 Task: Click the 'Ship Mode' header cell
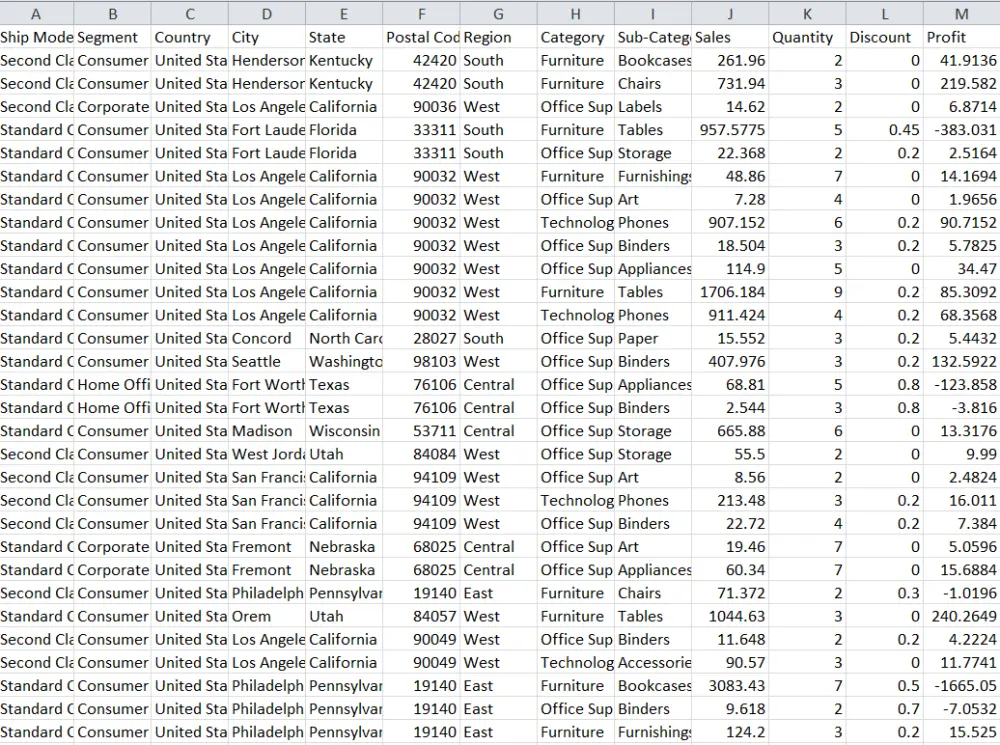(x=36, y=38)
